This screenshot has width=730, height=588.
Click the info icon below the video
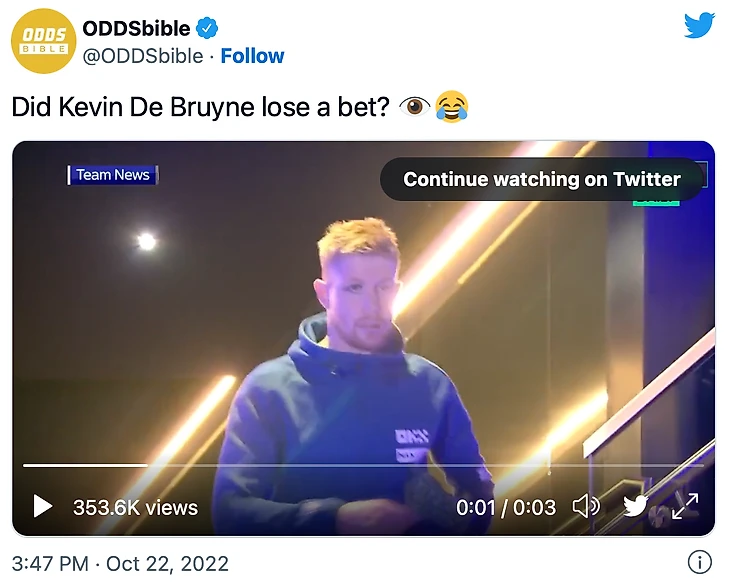click(701, 563)
